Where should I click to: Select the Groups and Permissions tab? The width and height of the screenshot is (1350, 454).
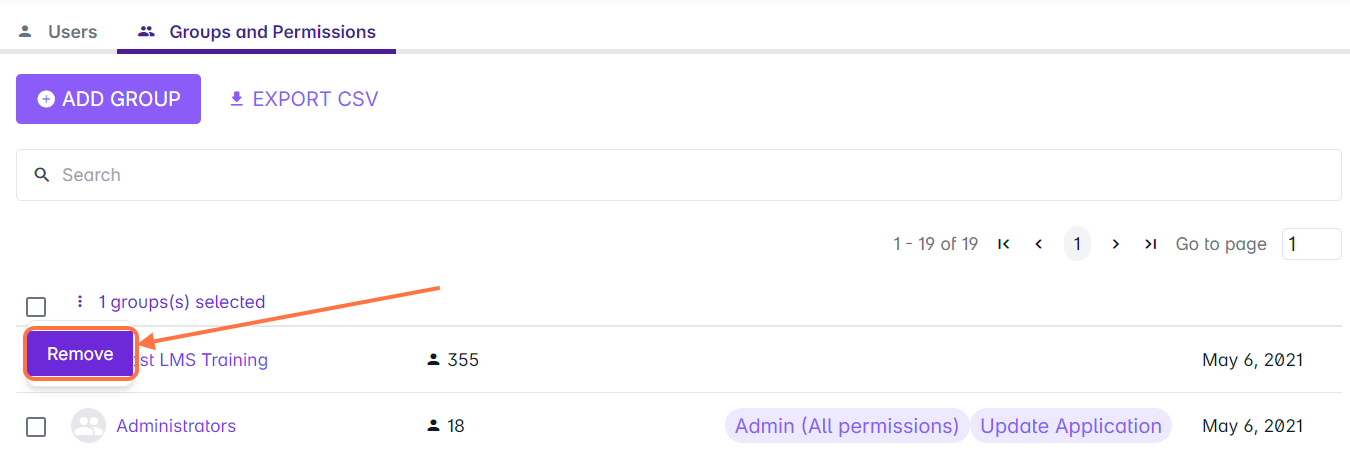(257, 32)
